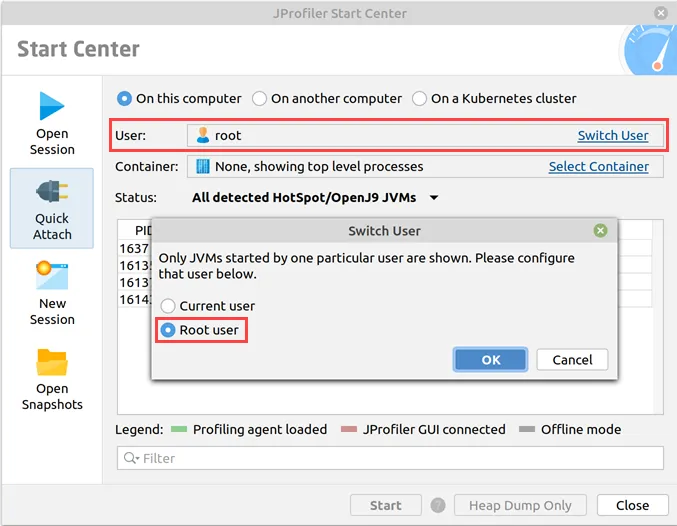Image resolution: width=677 pixels, height=526 pixels.
Task: Click the Start button
Action: coord(386,505)
